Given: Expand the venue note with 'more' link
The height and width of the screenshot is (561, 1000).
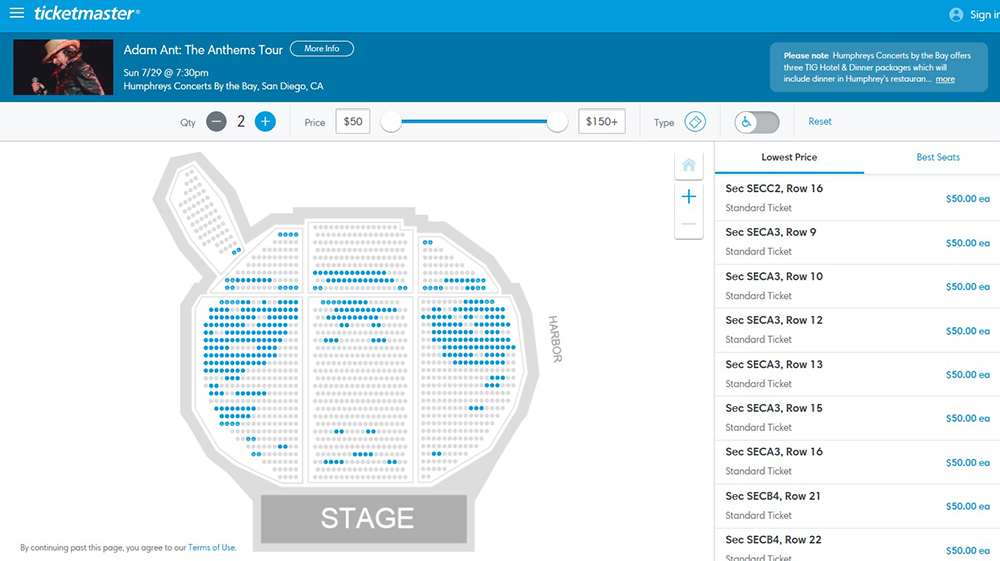Looking at the screenshot, I should 945,79.
